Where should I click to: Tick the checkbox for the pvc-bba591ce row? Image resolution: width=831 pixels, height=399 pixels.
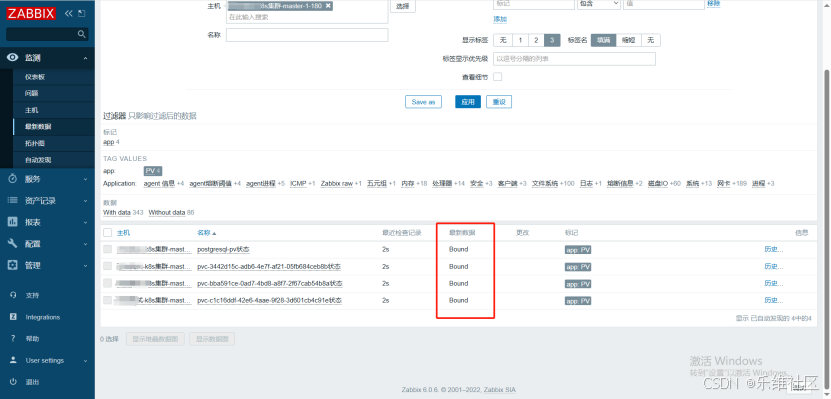[108, 283]
